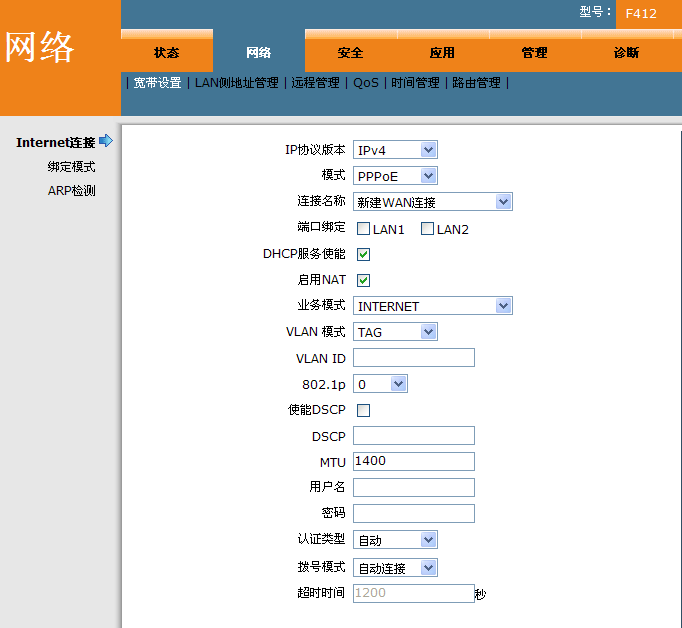Toggle the 启用NAT checkbox
The height and width of the screenshot is (628, 682).
click(364, 281)
